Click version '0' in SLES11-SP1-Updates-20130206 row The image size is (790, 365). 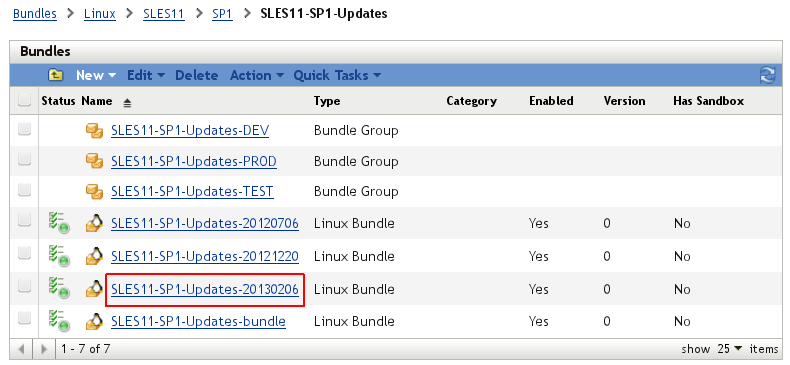pos(607,289)
